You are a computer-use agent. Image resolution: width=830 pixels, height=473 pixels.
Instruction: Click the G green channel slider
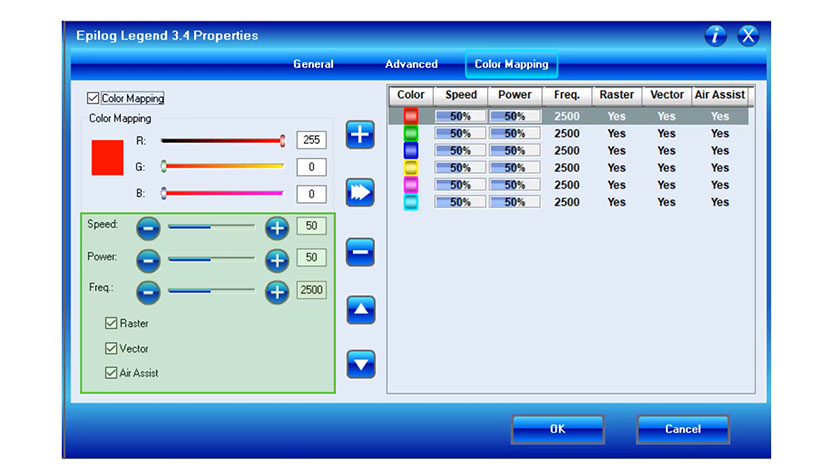pyautogui.click(x=223, y=167)
